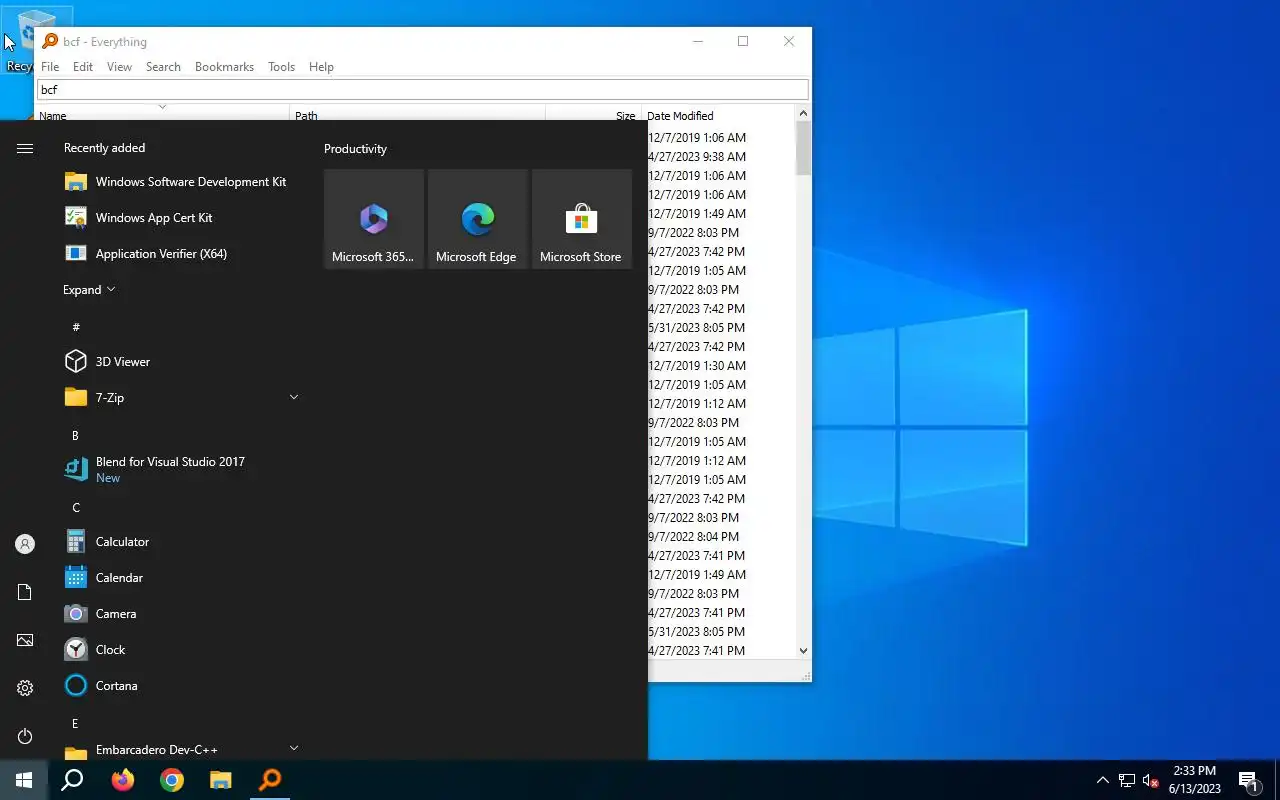Open the Start menu hamburger navigation
Viewport: 1280px width, 800px height.
tap(25, 148)
